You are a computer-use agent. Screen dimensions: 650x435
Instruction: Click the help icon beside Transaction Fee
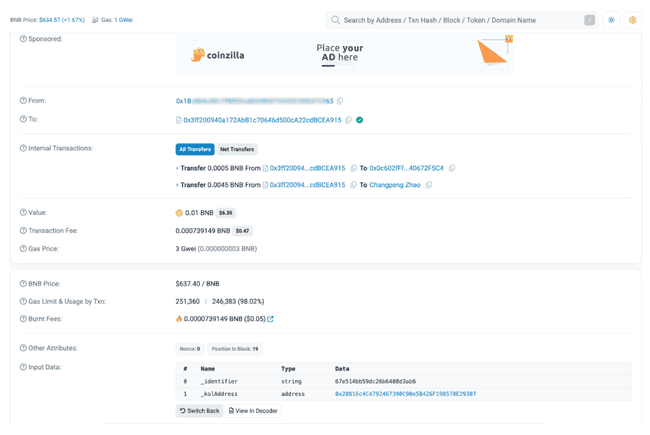click(x=24, y=230)
